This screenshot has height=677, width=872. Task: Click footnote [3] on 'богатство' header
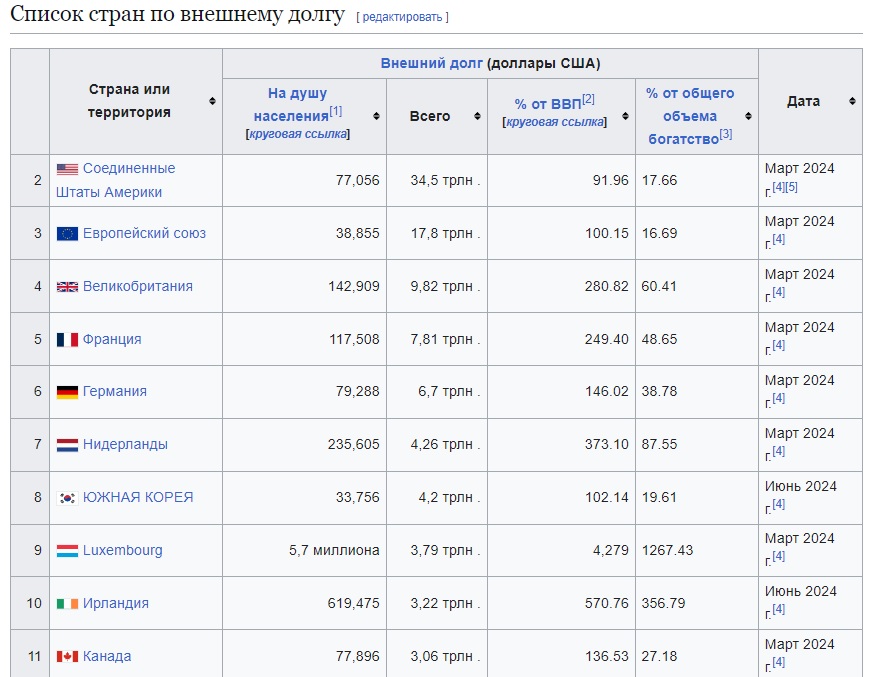click(x=726, y=135)
